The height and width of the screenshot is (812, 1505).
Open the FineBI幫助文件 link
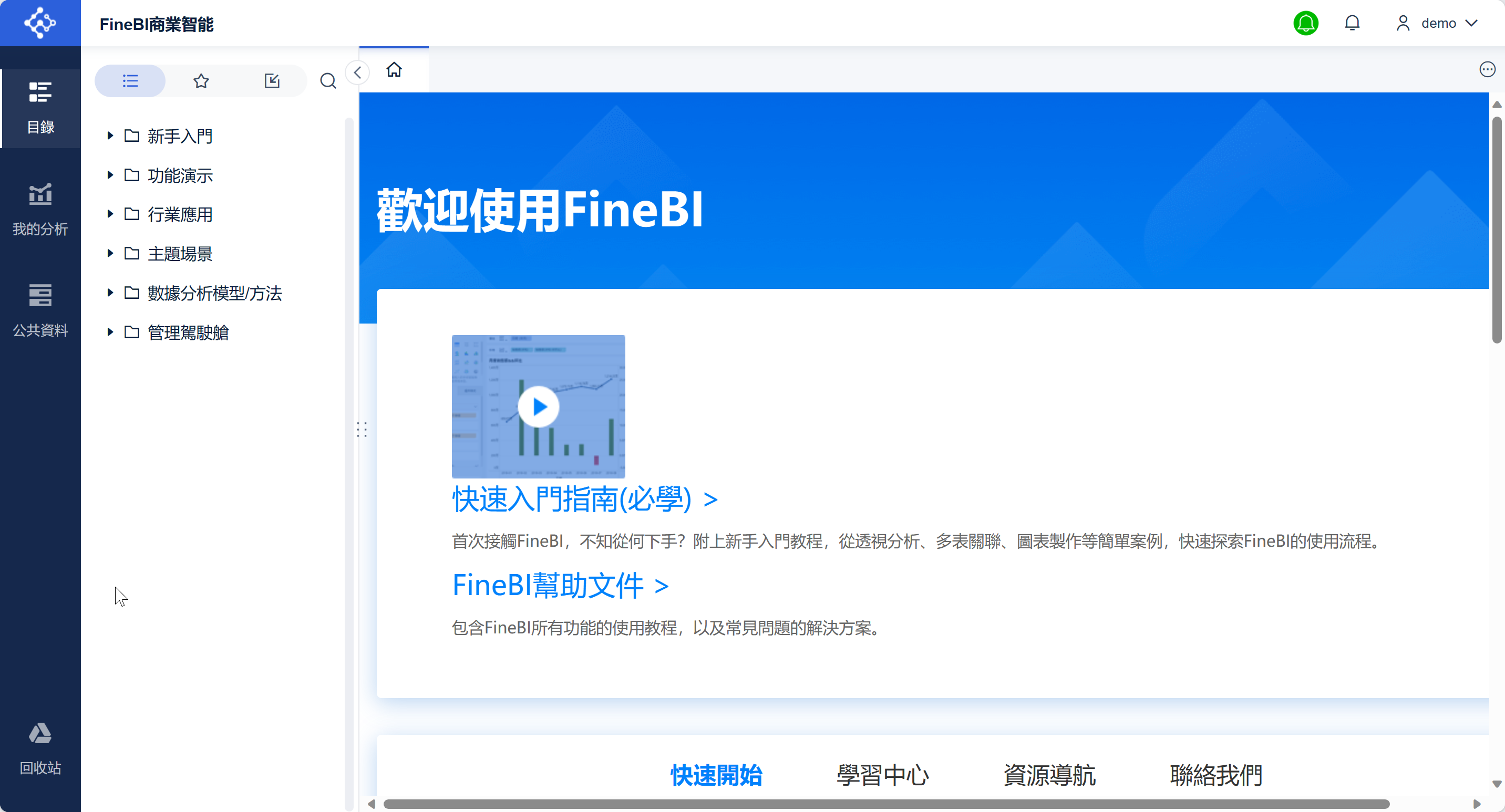tap(548, 586)
